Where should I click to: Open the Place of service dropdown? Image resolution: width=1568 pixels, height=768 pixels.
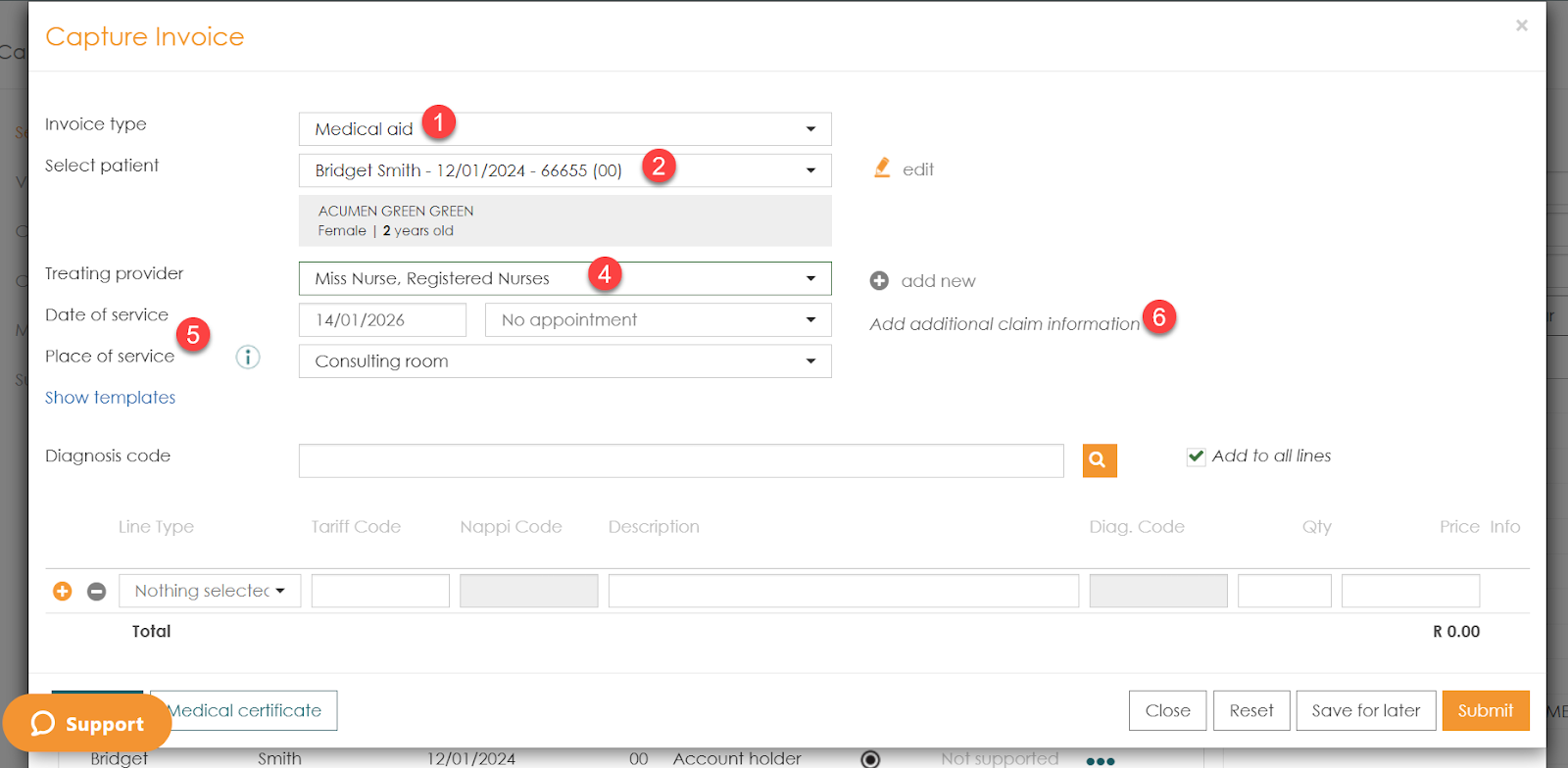click(x=564, y=361)
